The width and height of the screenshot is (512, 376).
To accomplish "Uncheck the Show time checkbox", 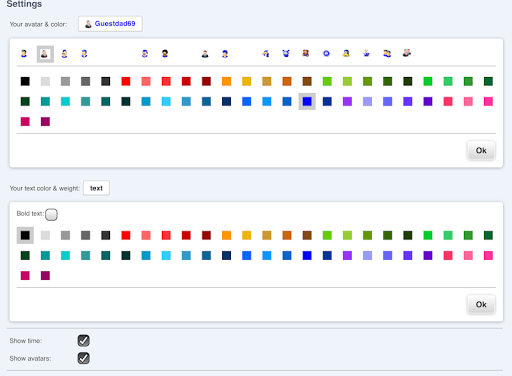I will coord(84,341).
